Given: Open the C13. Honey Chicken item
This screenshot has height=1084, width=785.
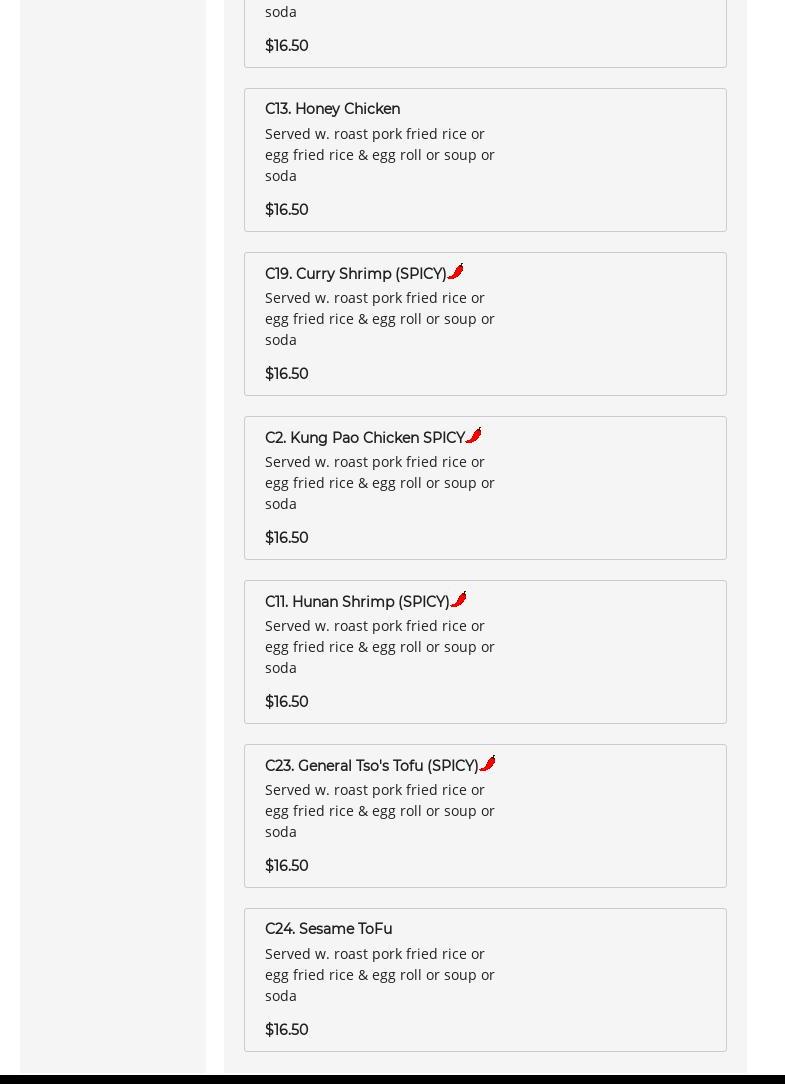Looking at the screenshot, I should 332,109.
